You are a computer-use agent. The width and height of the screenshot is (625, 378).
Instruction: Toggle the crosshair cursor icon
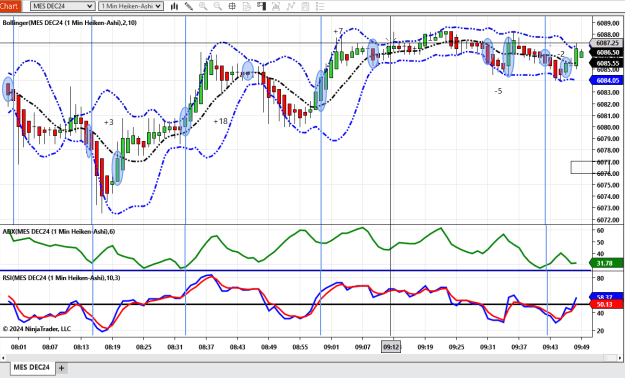click(232, 6)
